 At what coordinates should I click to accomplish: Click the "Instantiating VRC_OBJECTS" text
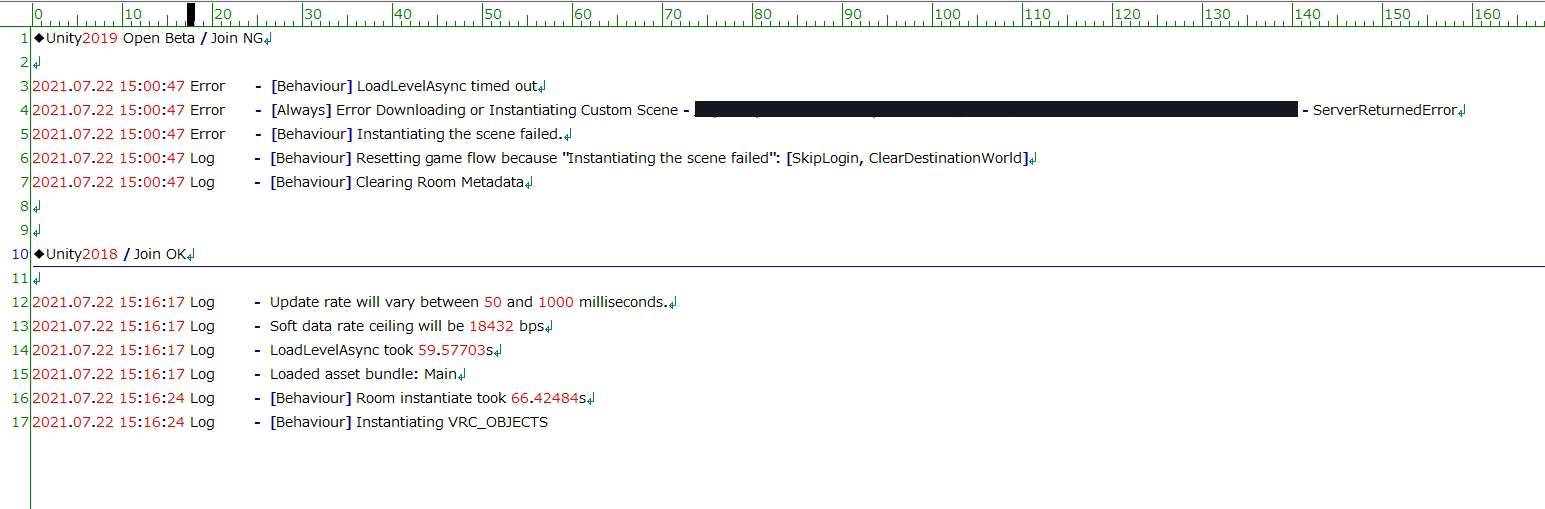(452, 422)
